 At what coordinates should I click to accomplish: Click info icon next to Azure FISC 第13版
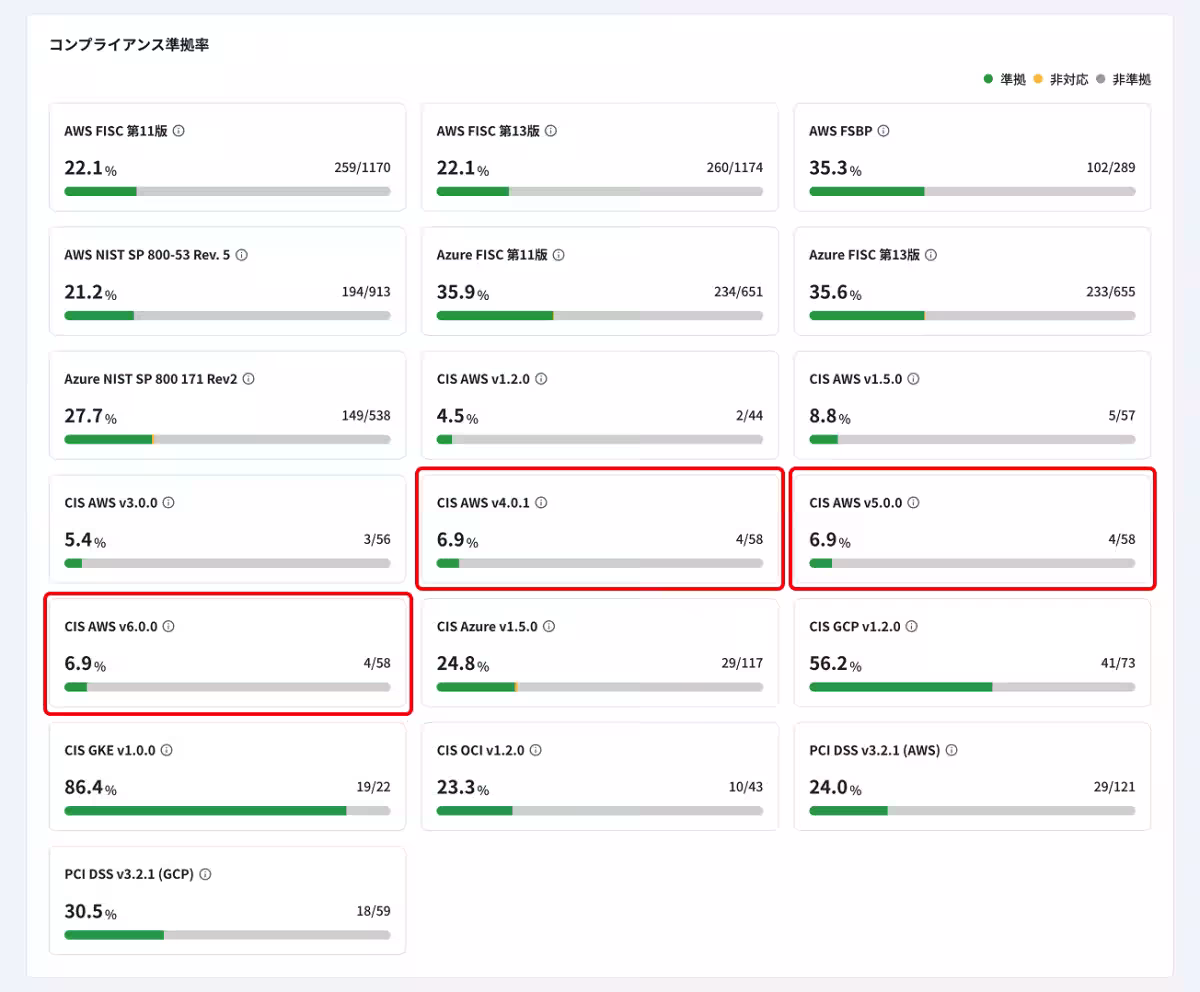pos(931,255)
